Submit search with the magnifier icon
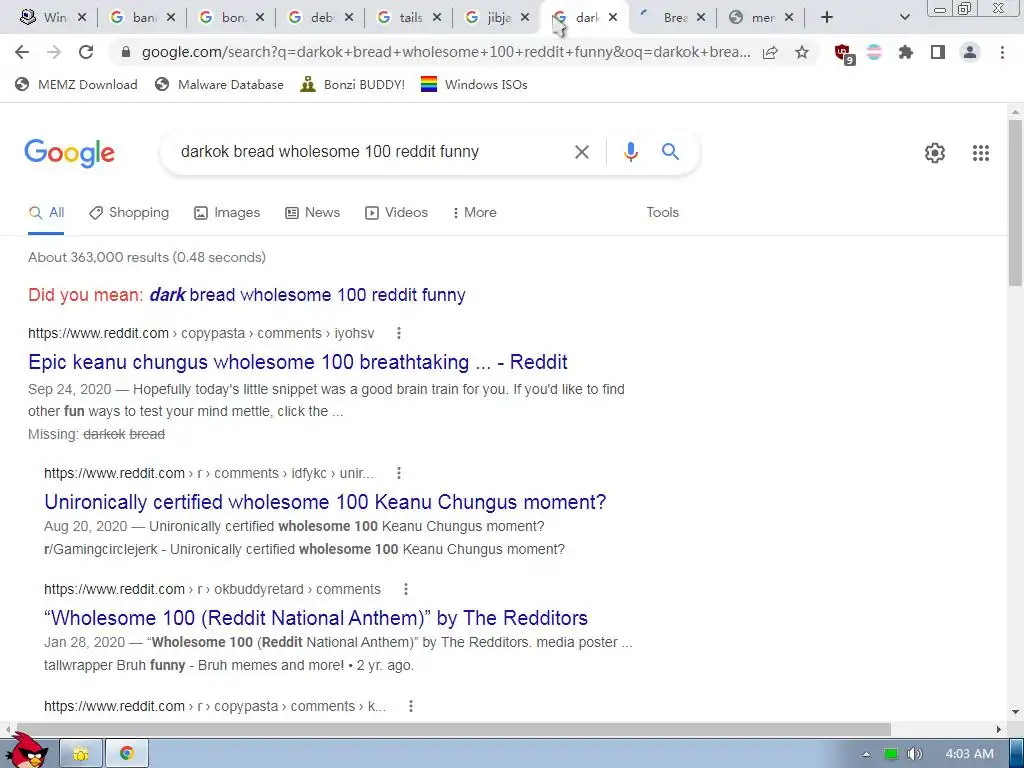This screenshot has height=768, width=1024. [x=670, y=152]
